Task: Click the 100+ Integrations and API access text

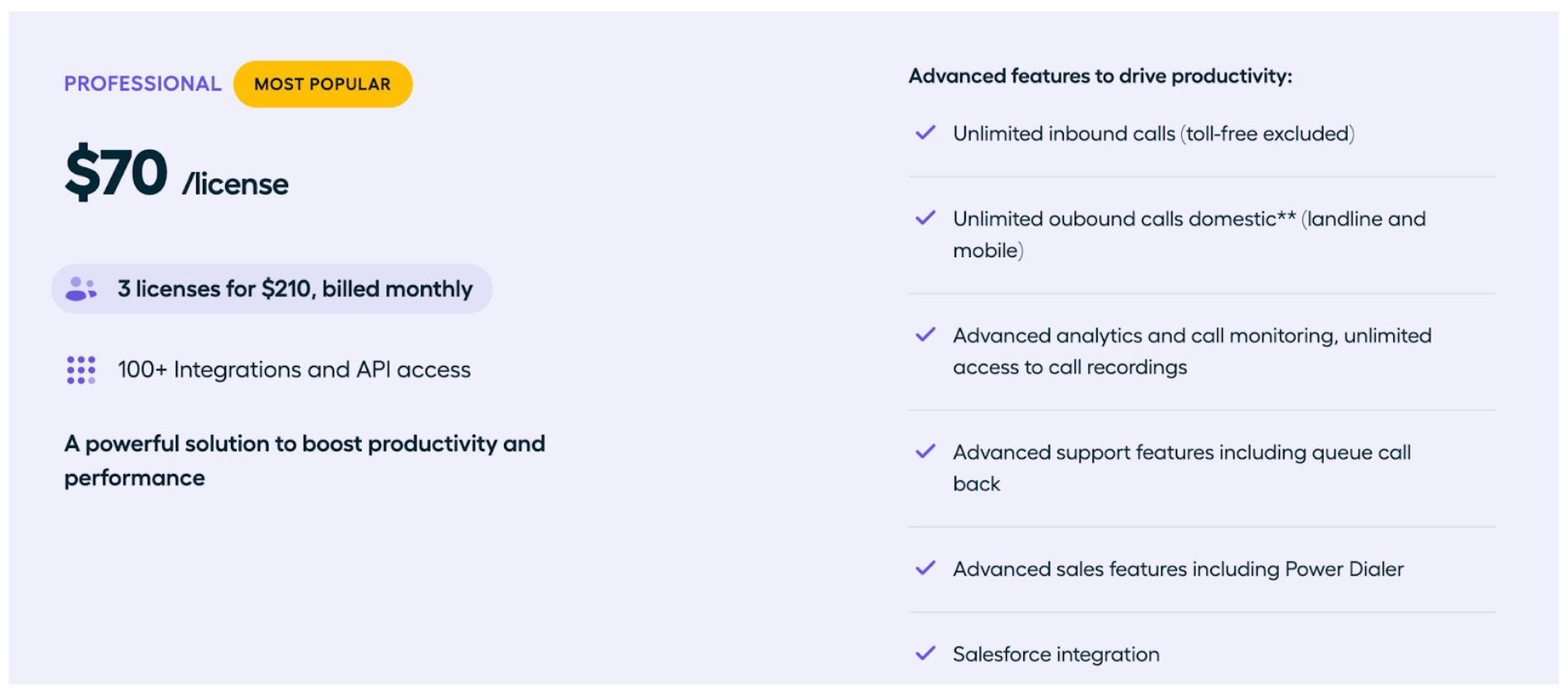Action: 294,370
